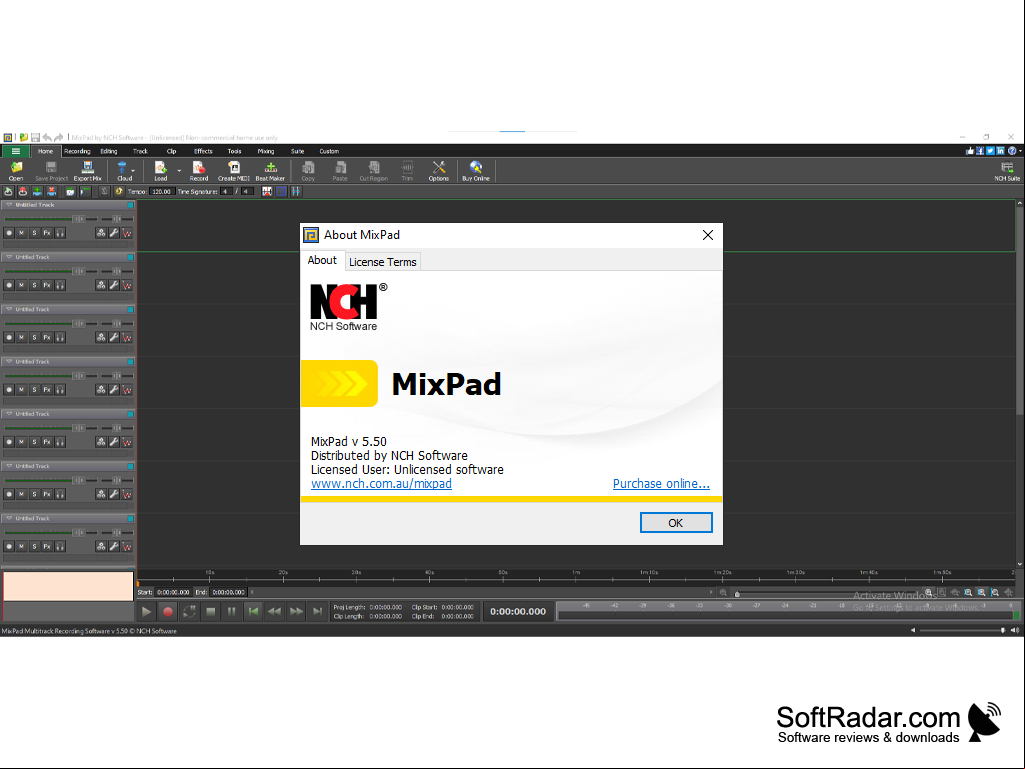The width and height of the screenshot is (1025, 769).
Task: Click the automation curve icon on first Untitled Track
Action: click(127, 233)
